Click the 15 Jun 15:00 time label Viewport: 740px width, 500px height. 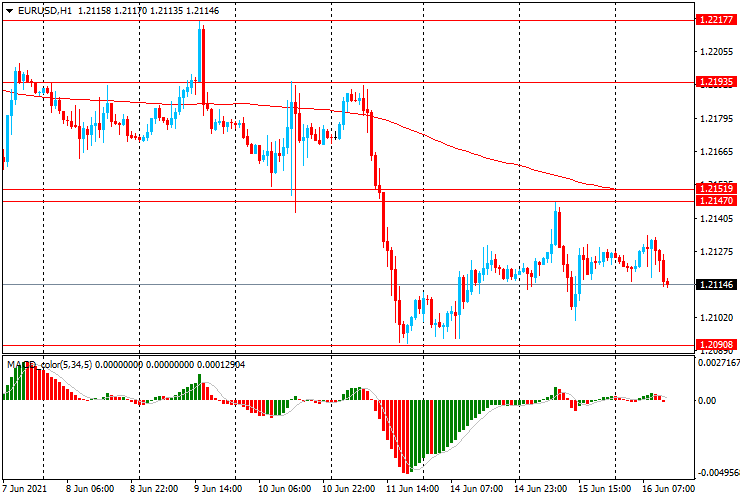pos(605,488)
